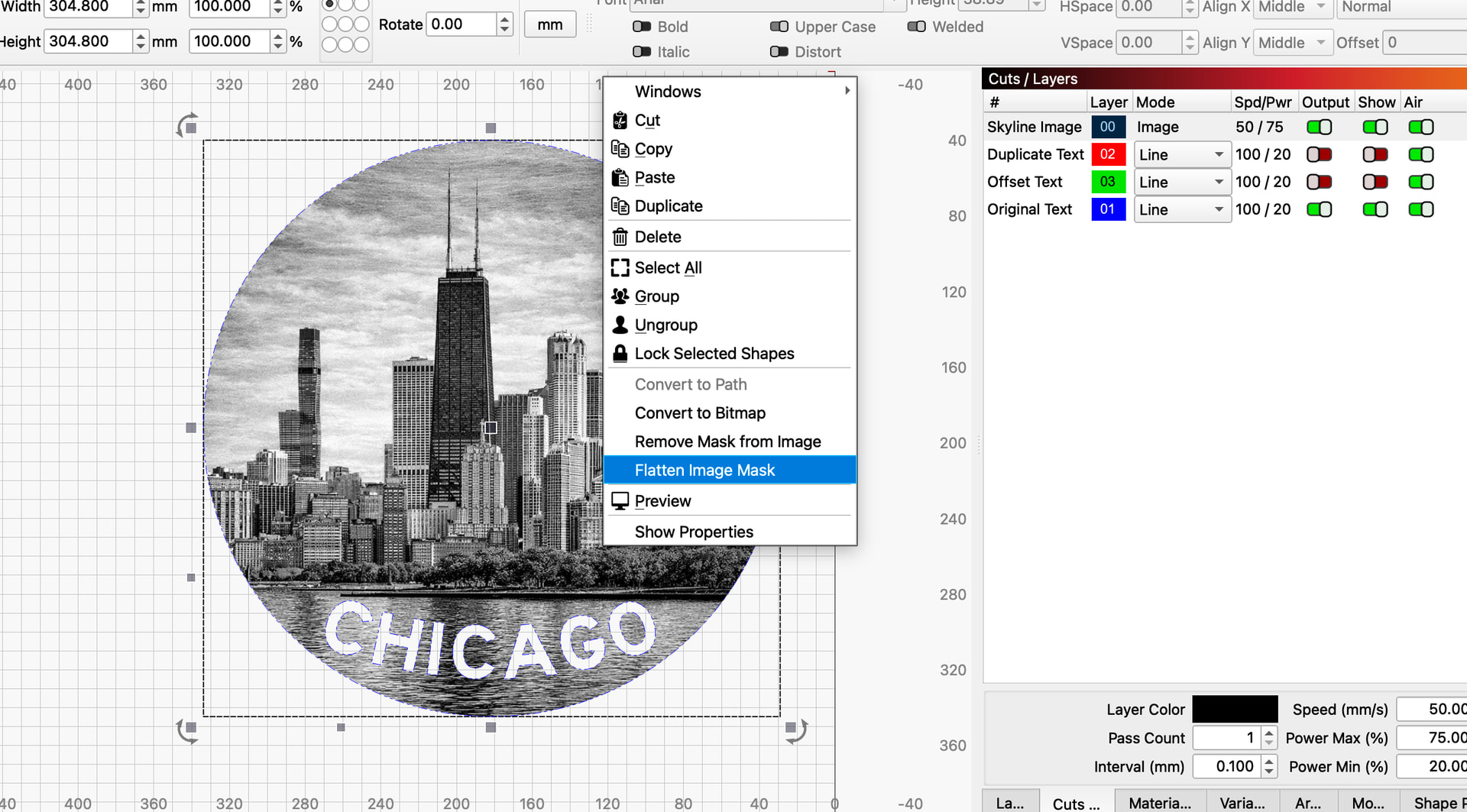Open Align Y Middle dropdown
Image resolution: width=1467 pixels, height=812 pixels.
click(1292, 43)
